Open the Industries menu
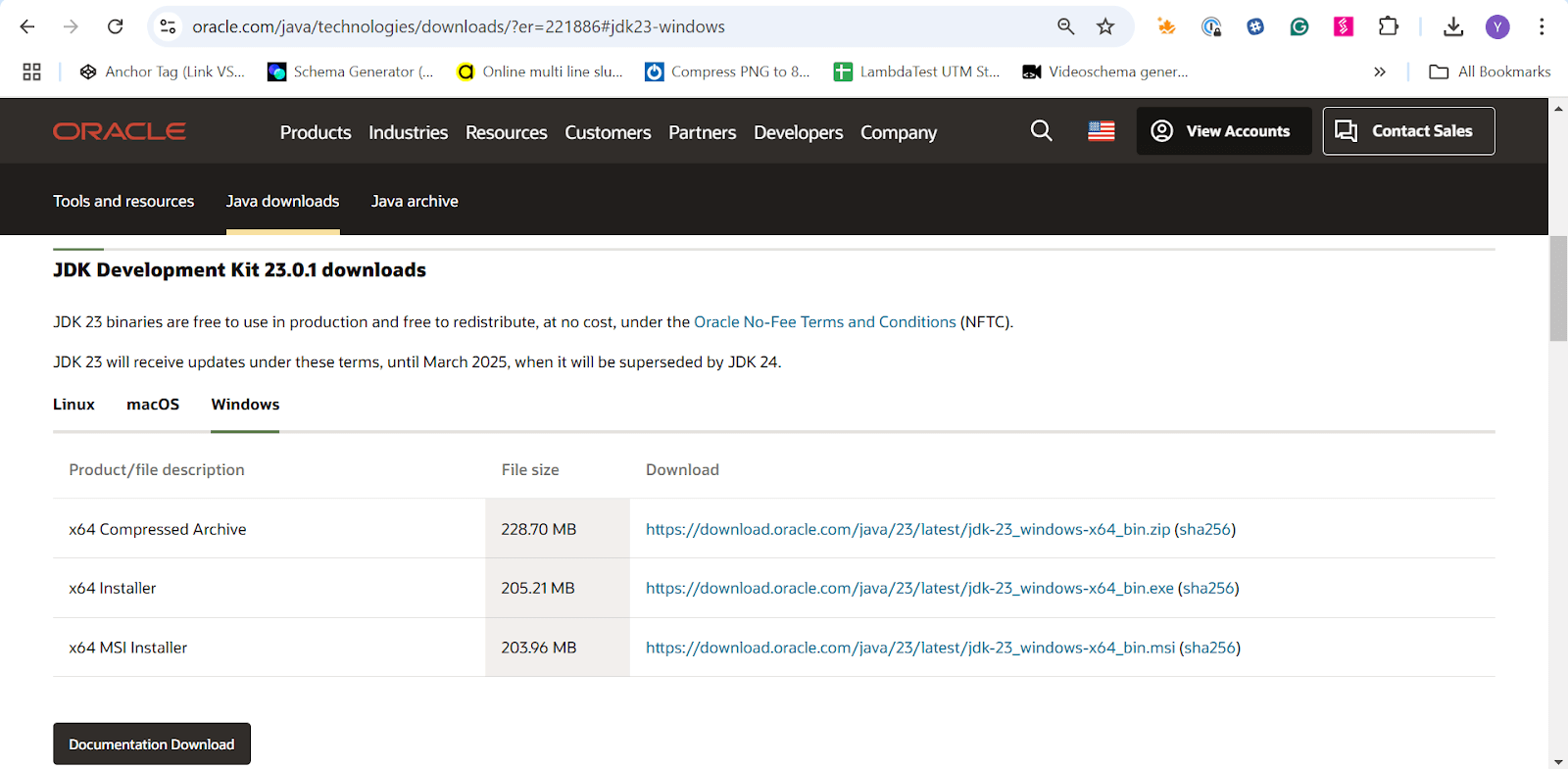The height and width of the screenshot is (769, 1568). point(408,132)
